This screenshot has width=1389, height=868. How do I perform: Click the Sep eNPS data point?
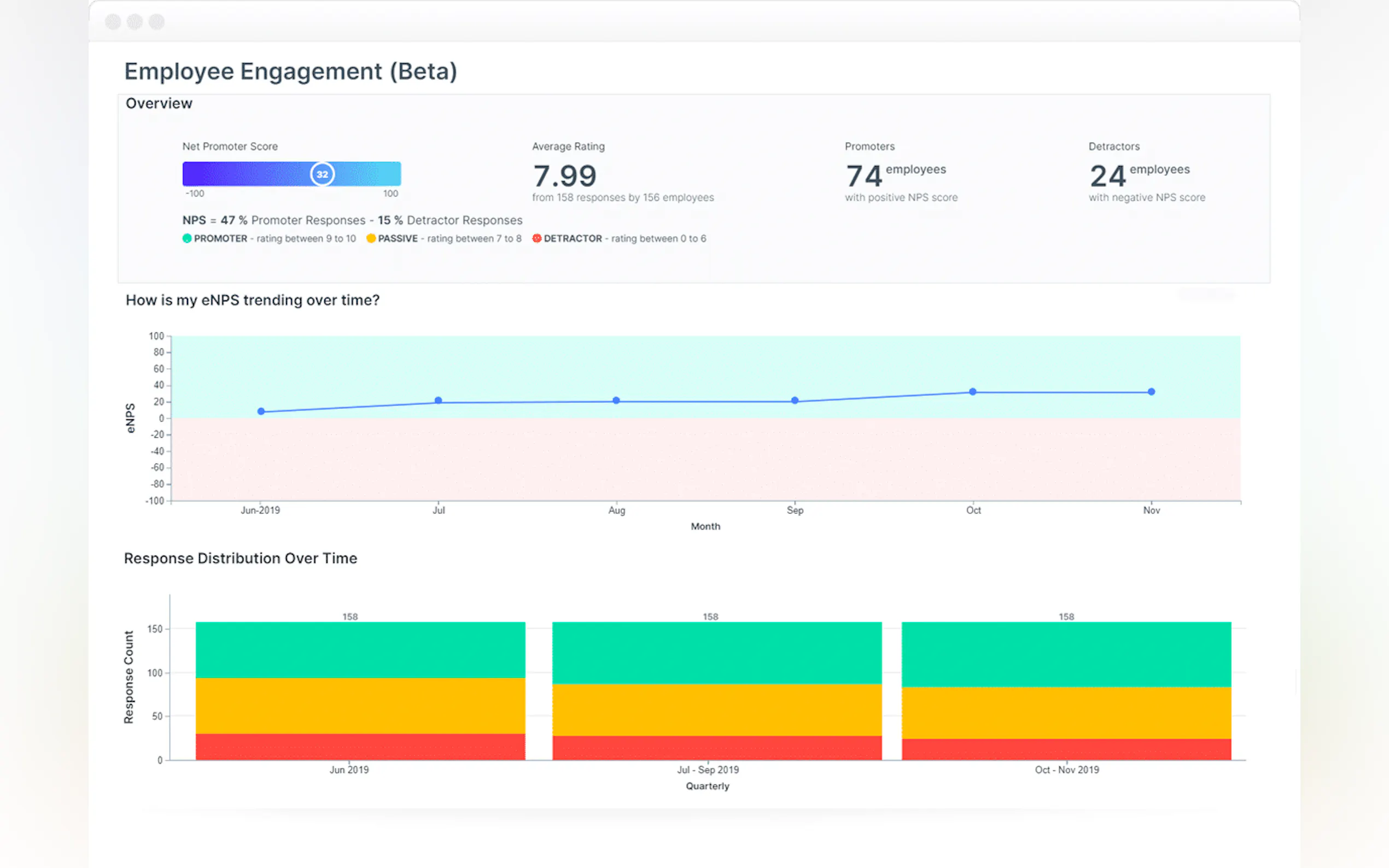tap(795, 400)
